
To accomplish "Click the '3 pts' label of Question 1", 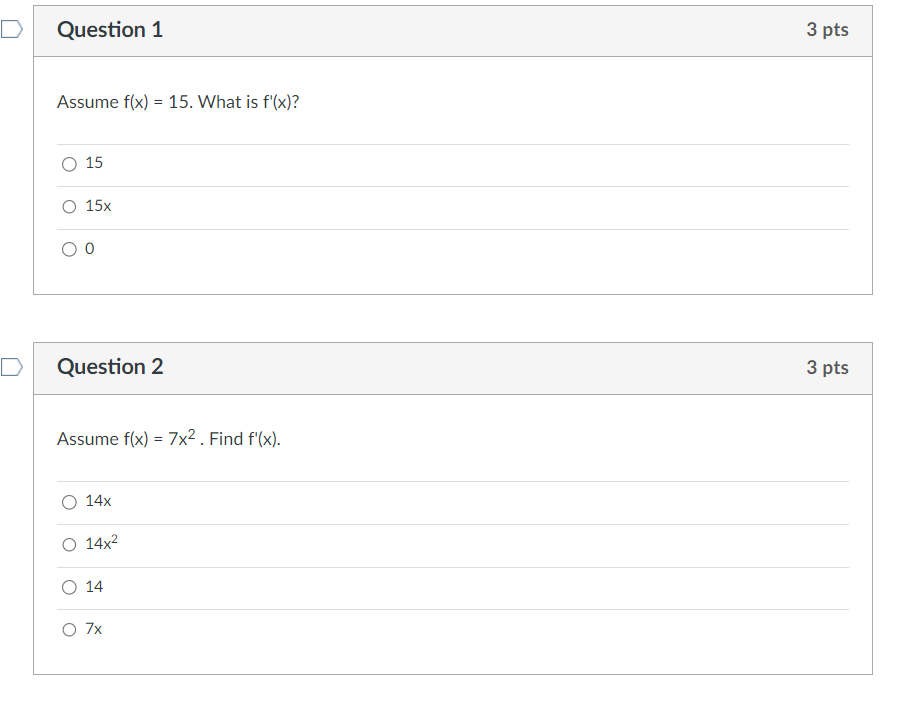I will [x=827, y=30].
